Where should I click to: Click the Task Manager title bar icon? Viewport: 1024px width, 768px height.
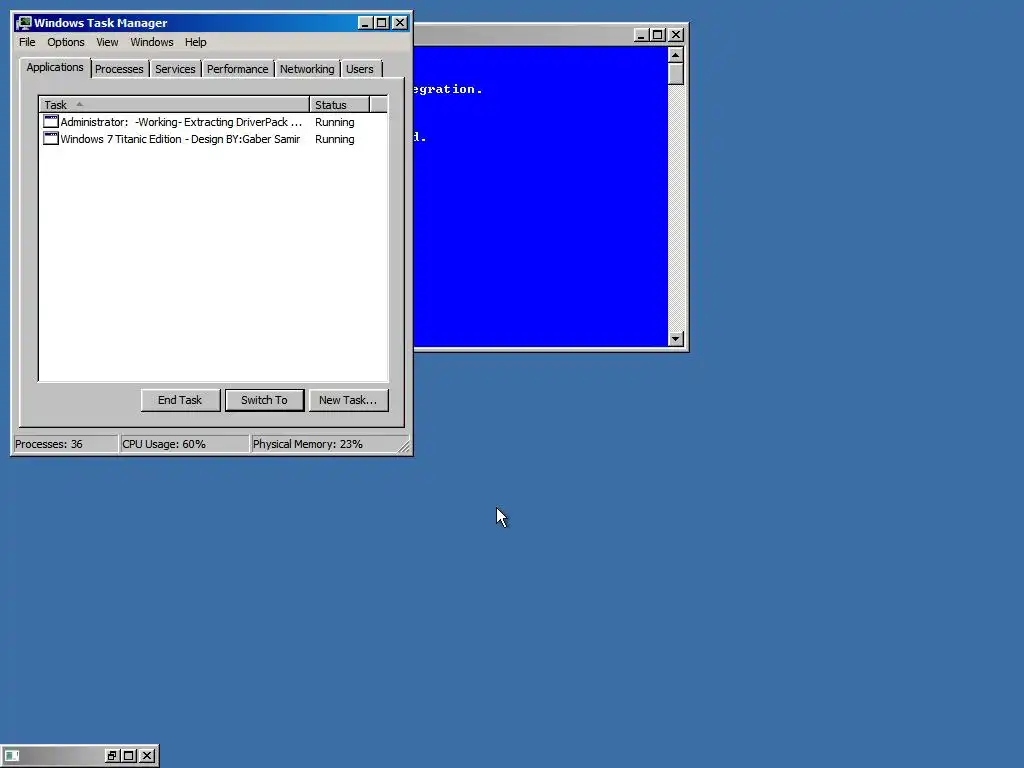[x=24, y=23]
